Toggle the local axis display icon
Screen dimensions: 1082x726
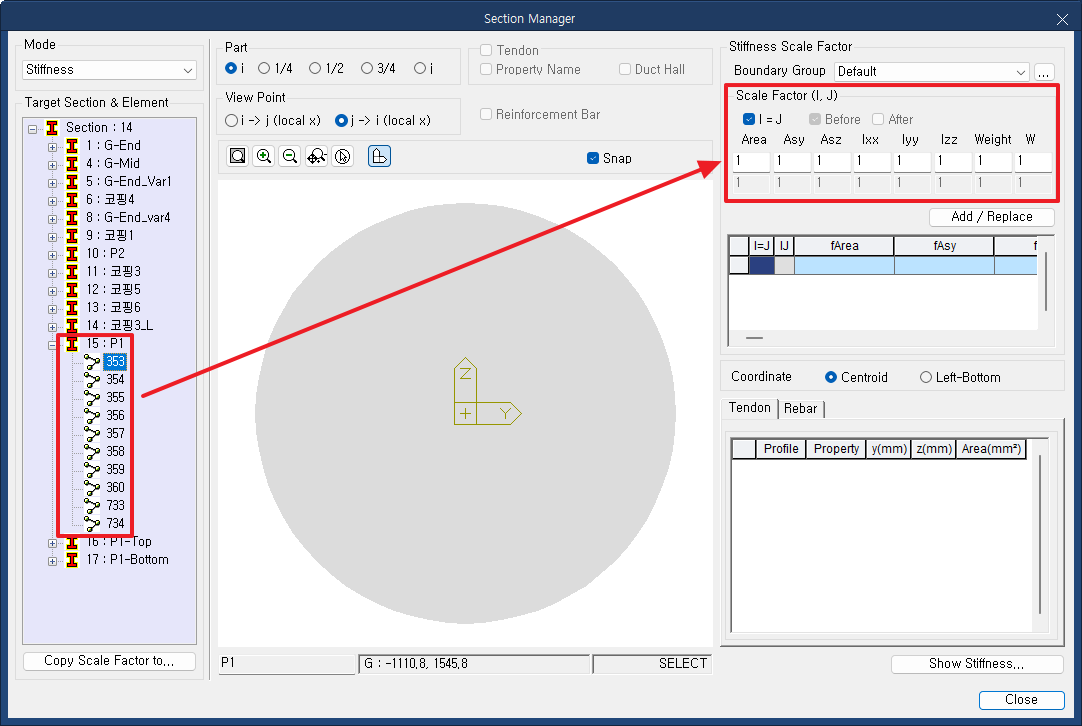[x=380, y=157]
